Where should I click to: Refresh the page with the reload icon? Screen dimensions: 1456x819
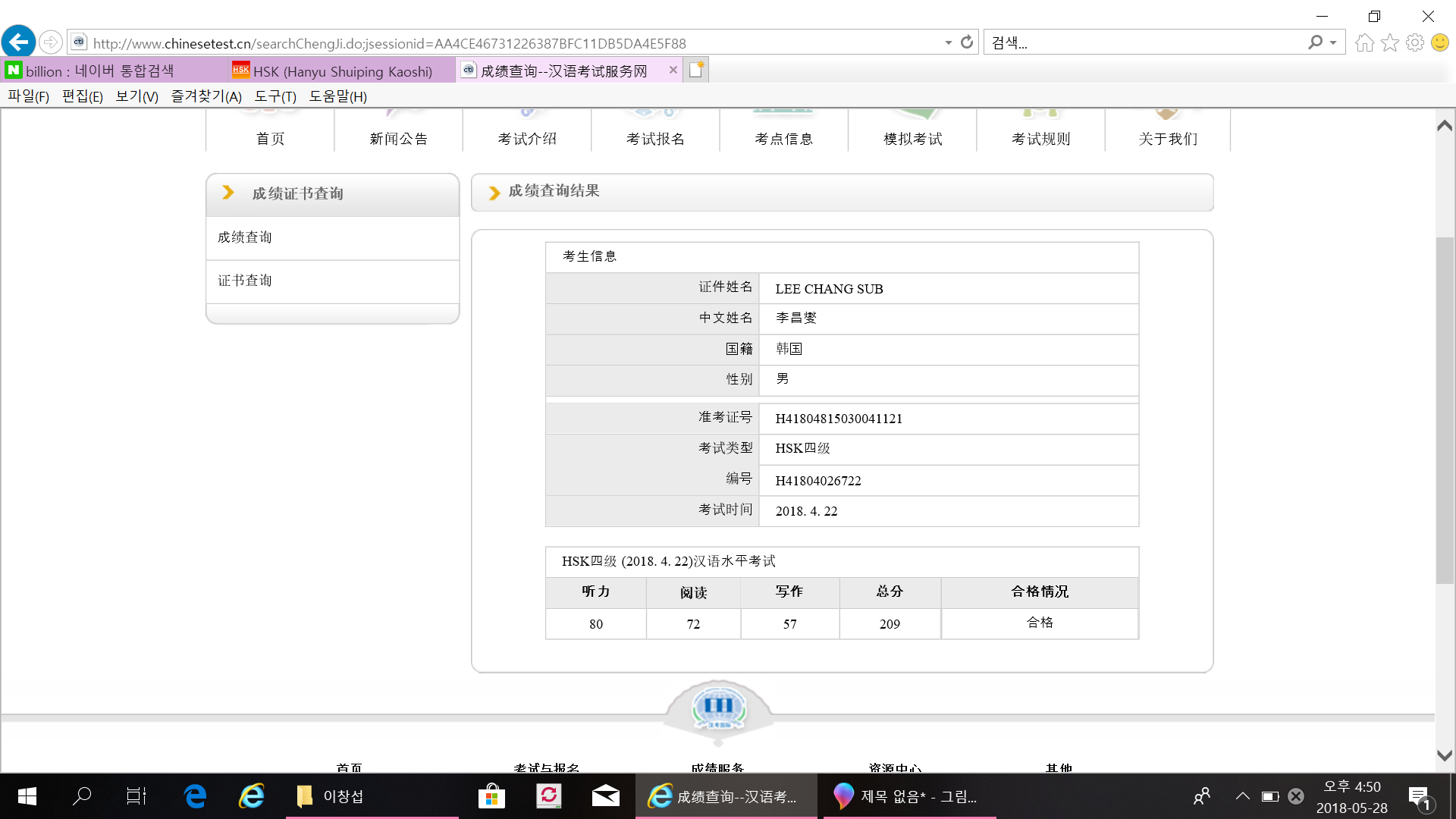point(967,42)
